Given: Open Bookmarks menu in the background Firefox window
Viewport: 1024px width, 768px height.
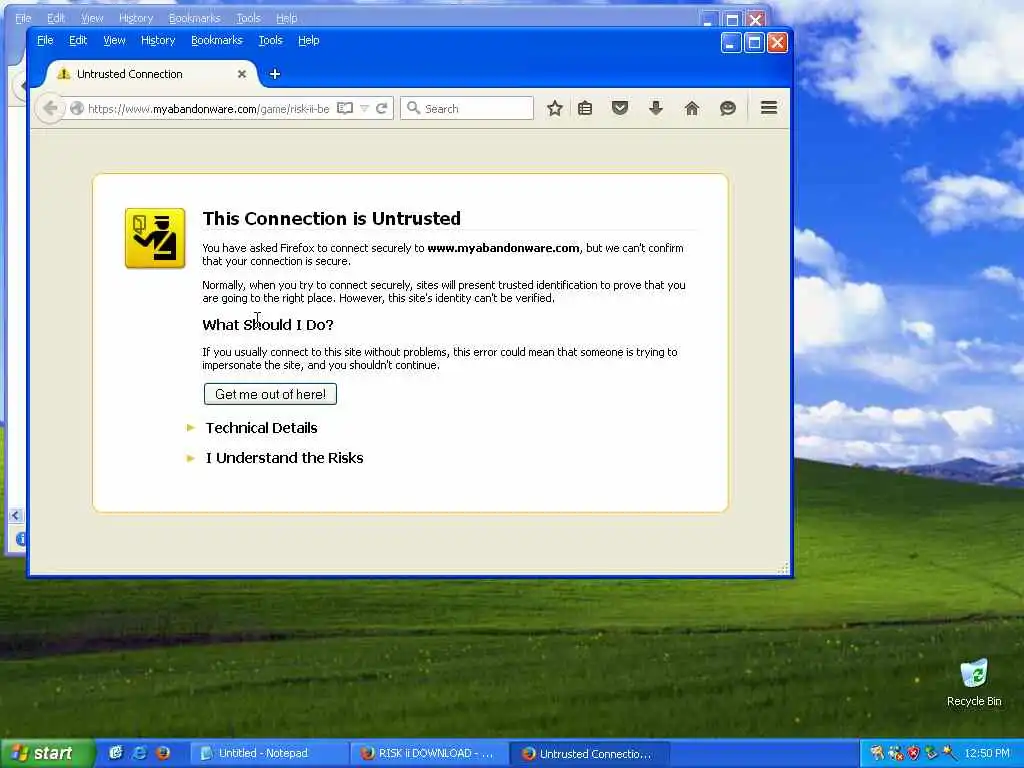Looking at the screenshot, I should 195,18.
